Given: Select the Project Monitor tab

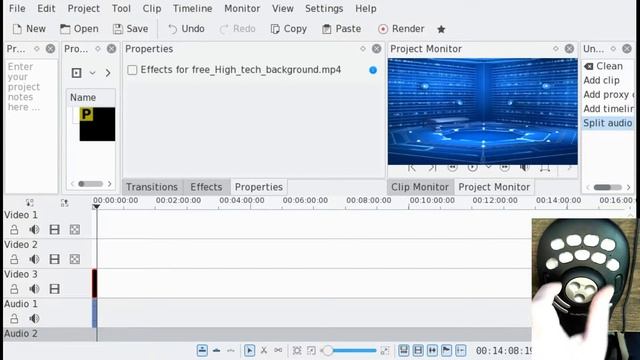Looking at the screenshot, I should click(x=494, y=187).
